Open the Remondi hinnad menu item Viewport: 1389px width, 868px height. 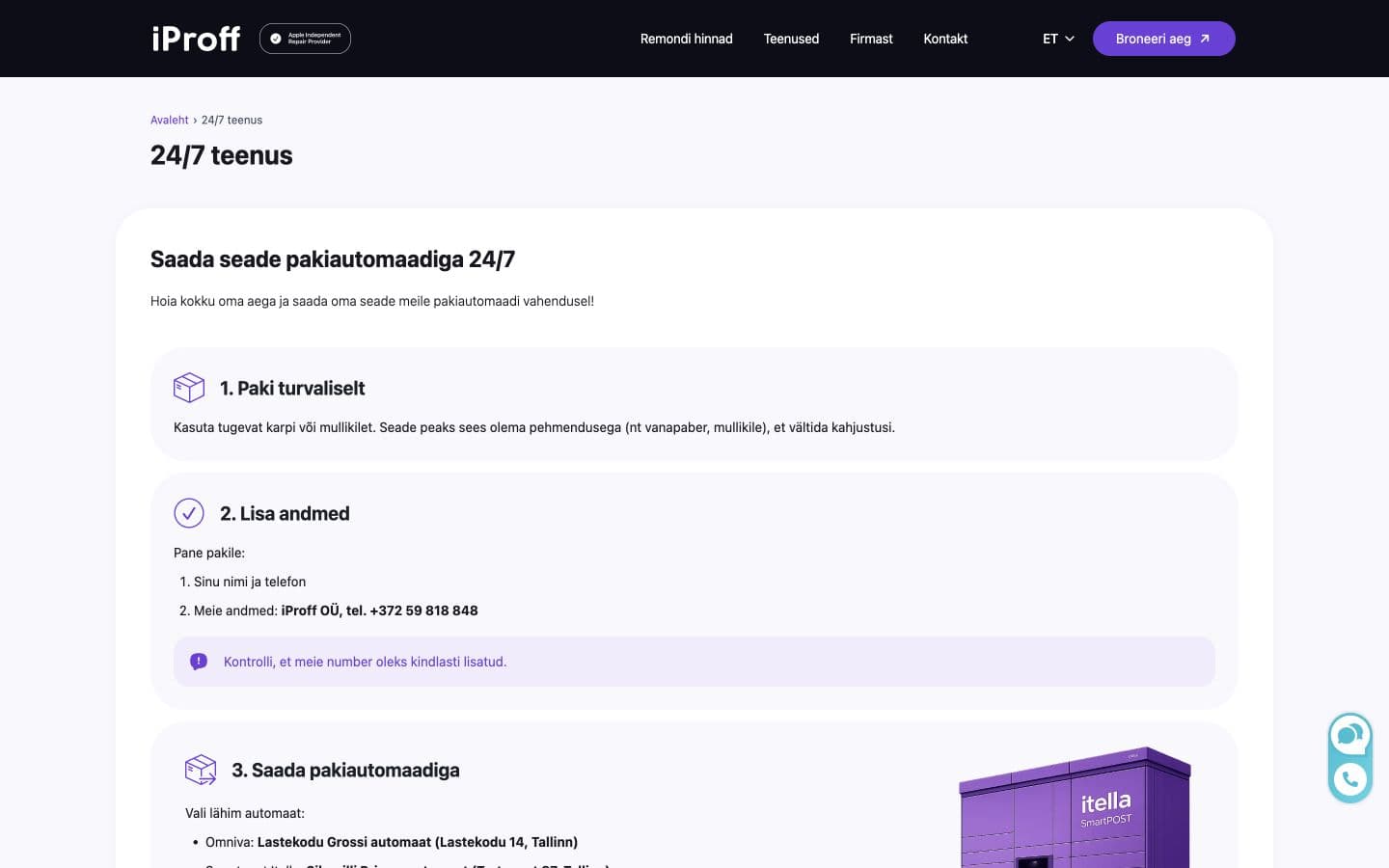pos(687,39)
